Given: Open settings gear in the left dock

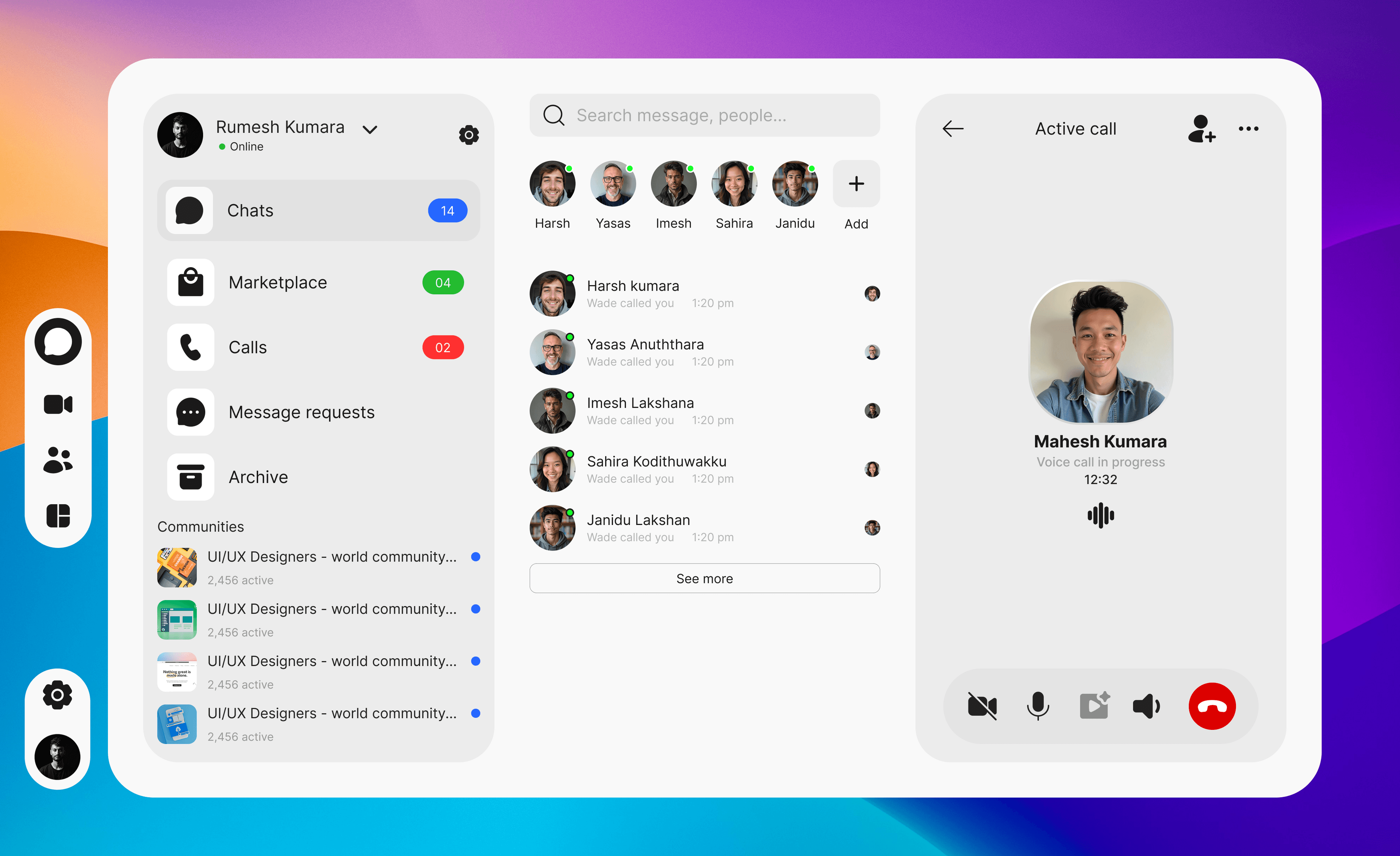Looking at the screenshot, I should pyautogui.click(x=57, y=695).
